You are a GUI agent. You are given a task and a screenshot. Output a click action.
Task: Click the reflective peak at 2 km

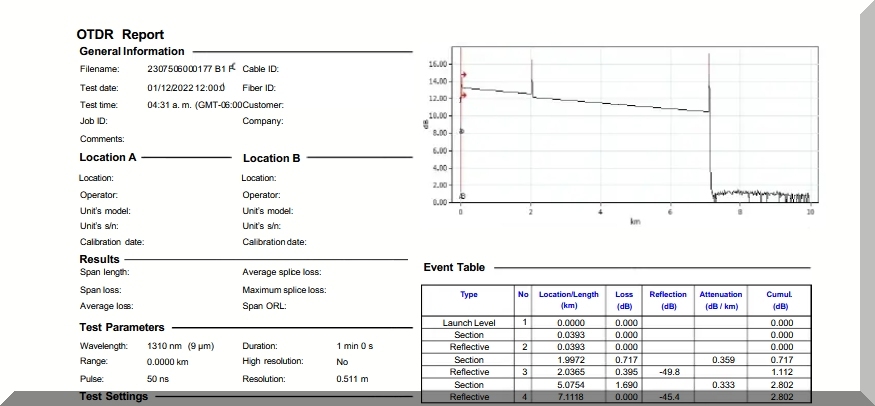point(532,77)
